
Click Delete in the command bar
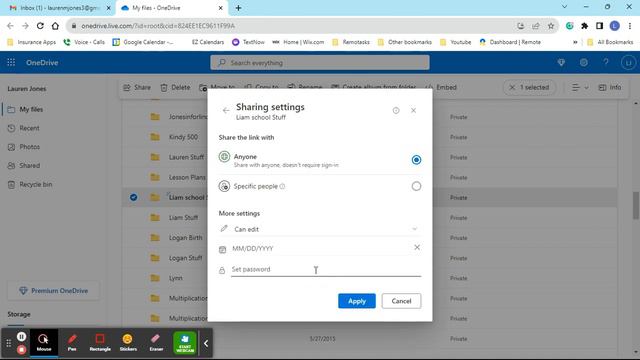click(x=176, y=87)
